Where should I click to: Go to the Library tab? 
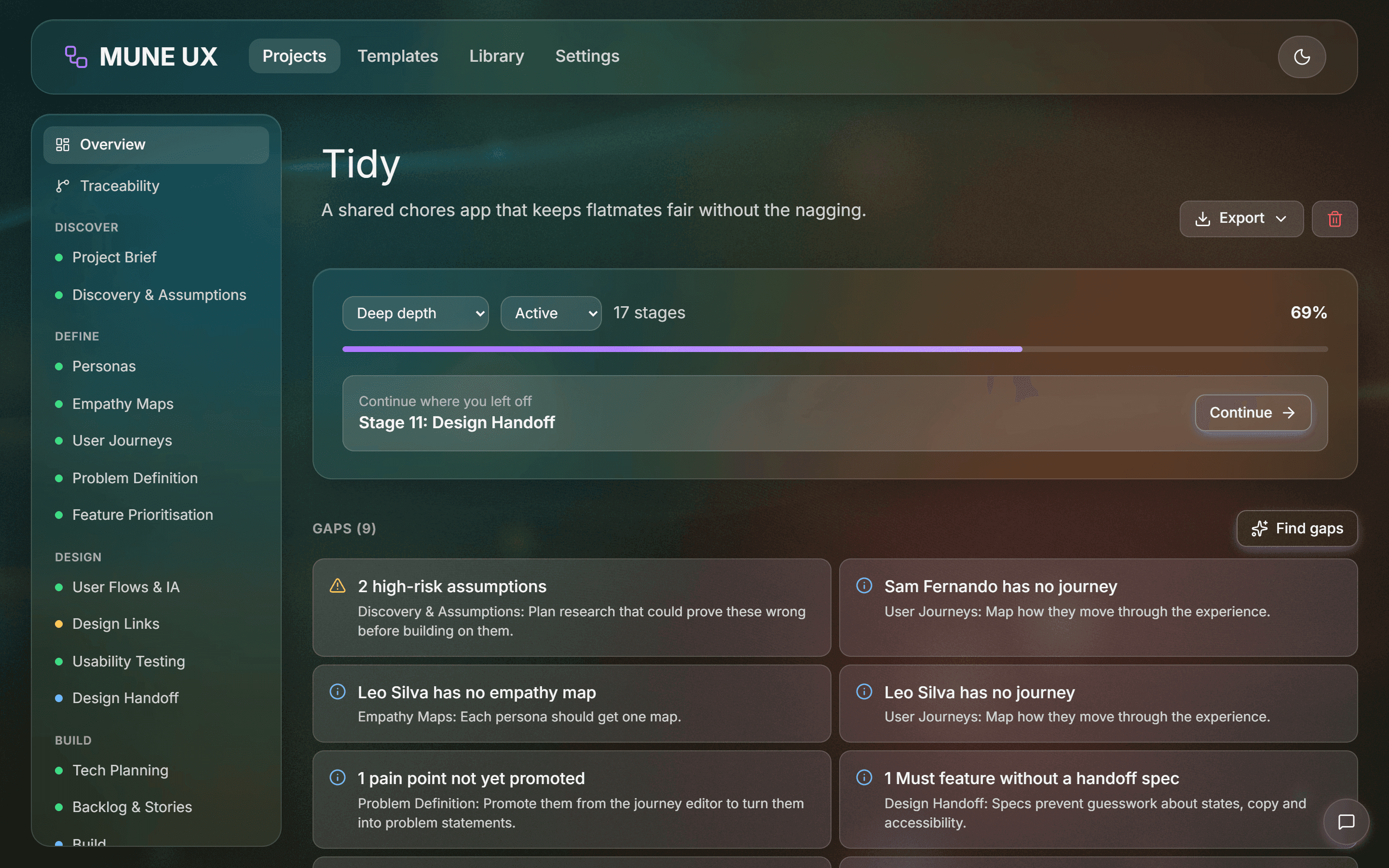[496, 56]
